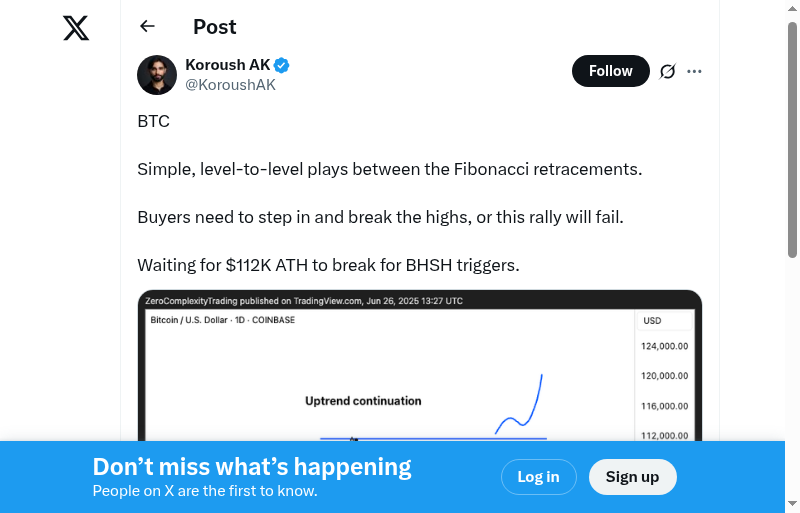Open the three-dot More options menu
Viewport: 800px width, 513px height.
click(x=695, y=71)
